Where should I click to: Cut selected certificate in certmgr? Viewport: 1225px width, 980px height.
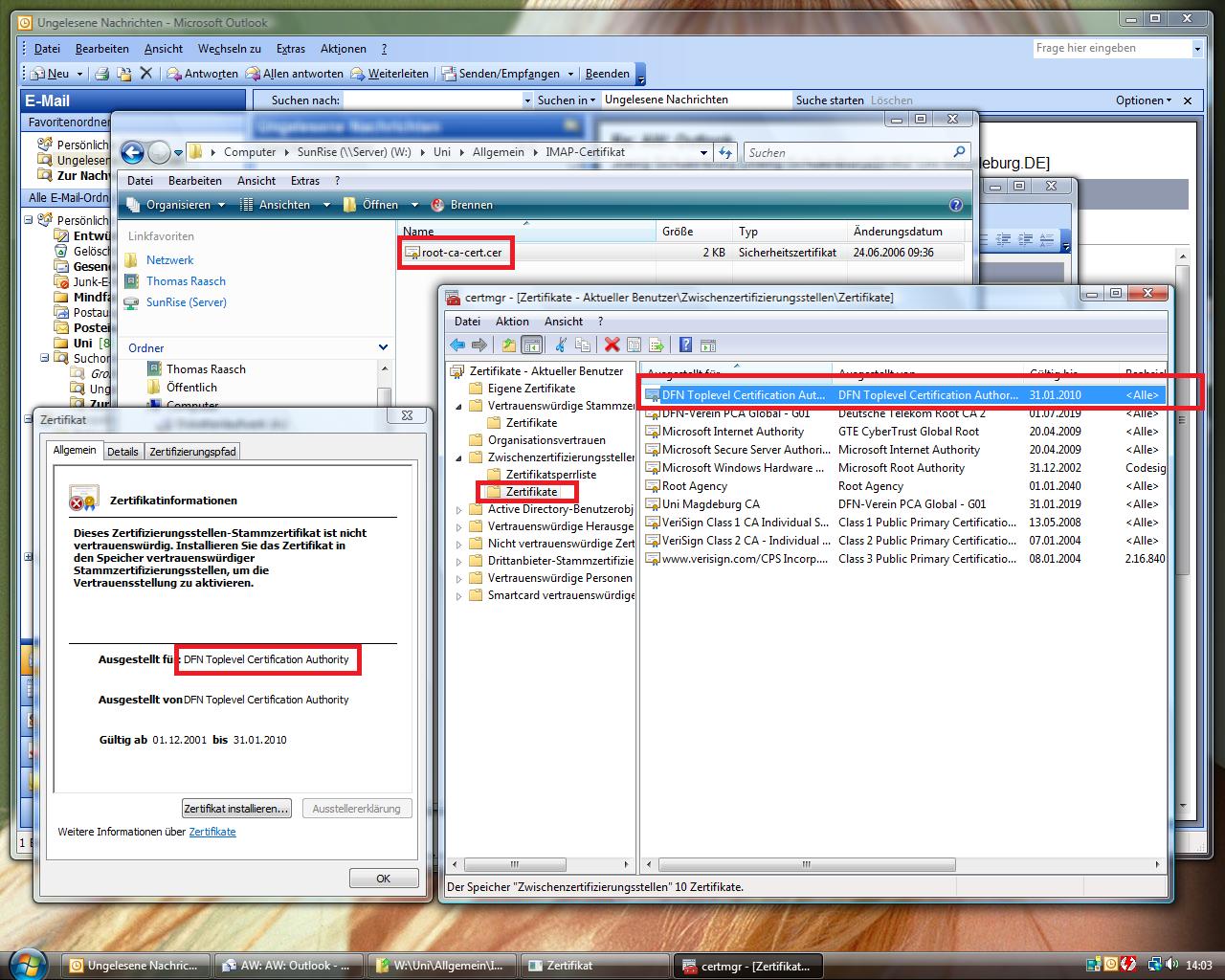[x=561, y=345]
